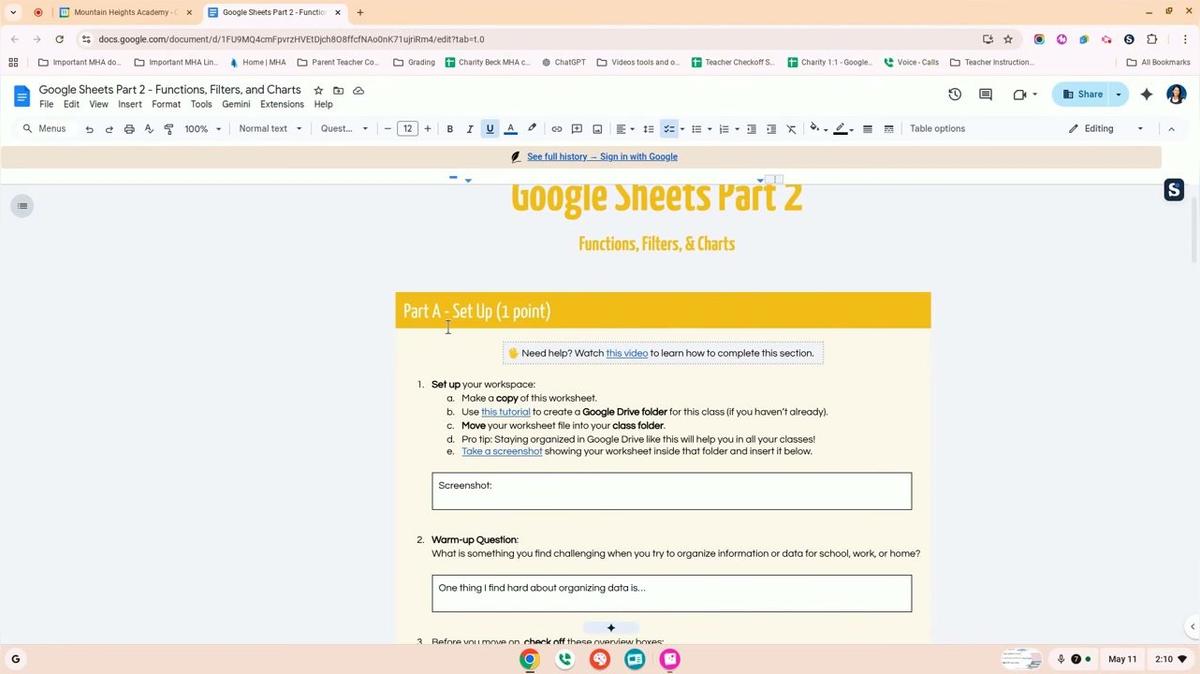Open the Editing mode dropdown
Viewport: 1200px width, 674px height.
[x=1106, y=129]
